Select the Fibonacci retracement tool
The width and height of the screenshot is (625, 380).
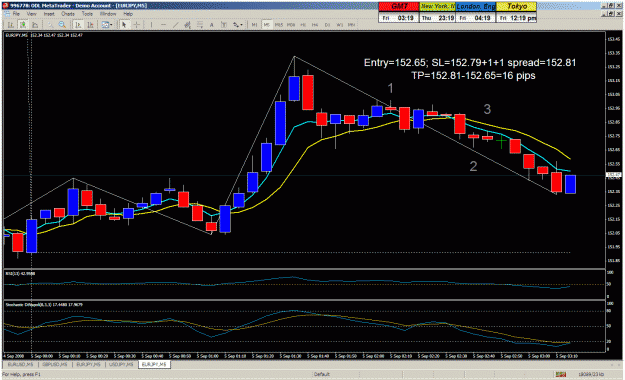[x=200, y=25]
